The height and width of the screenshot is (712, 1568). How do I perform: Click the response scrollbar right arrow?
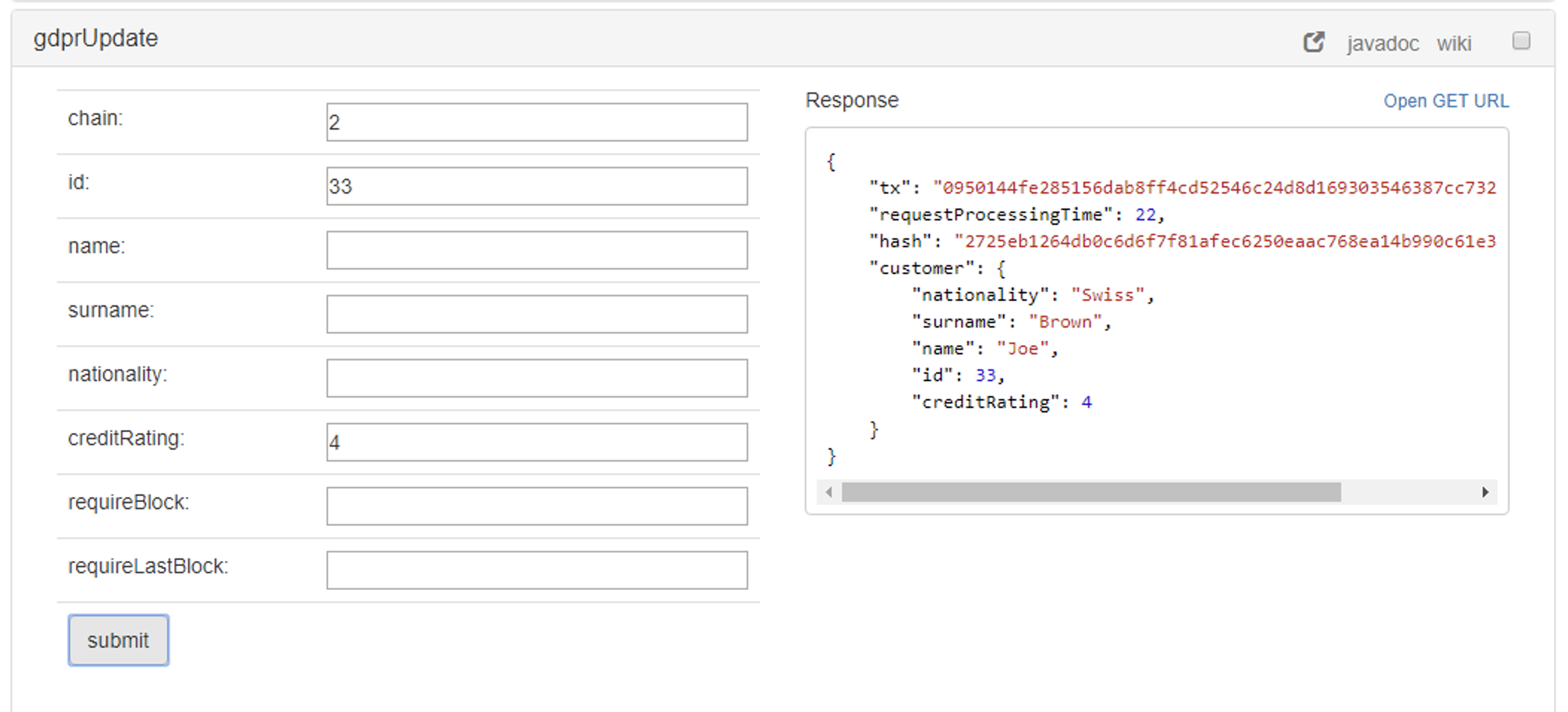[1485, 492]
